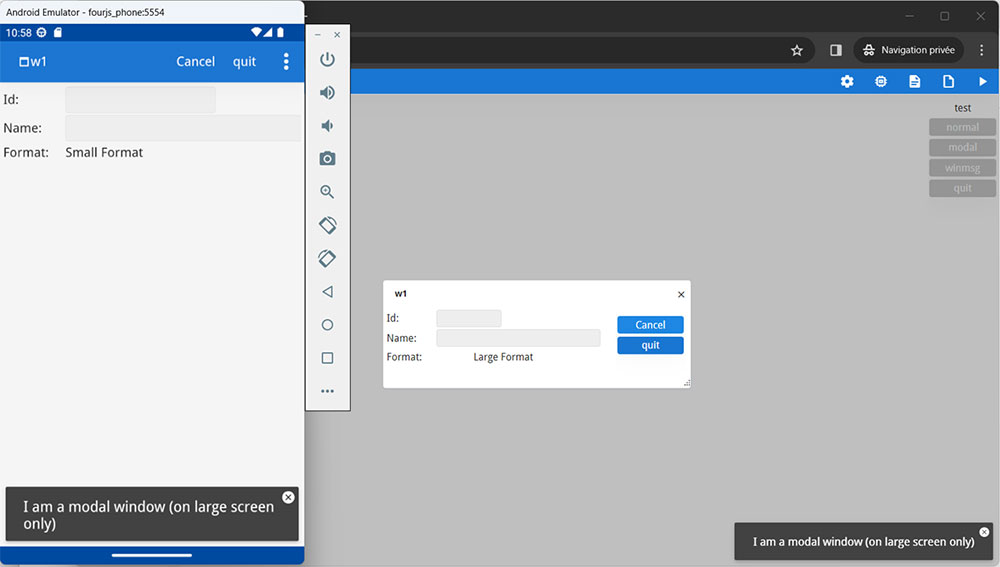Tap the emulator Home circle button
The width and height of the screenshot is (1000, 567).
click(327, 325)
